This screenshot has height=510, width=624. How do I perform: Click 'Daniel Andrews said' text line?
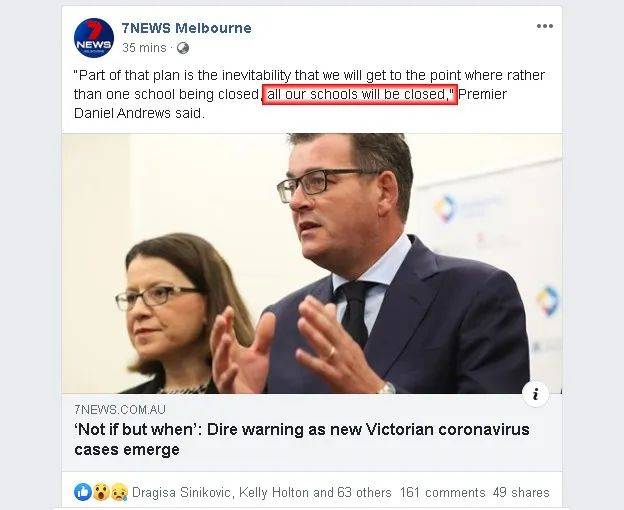[x=139, y=113]
